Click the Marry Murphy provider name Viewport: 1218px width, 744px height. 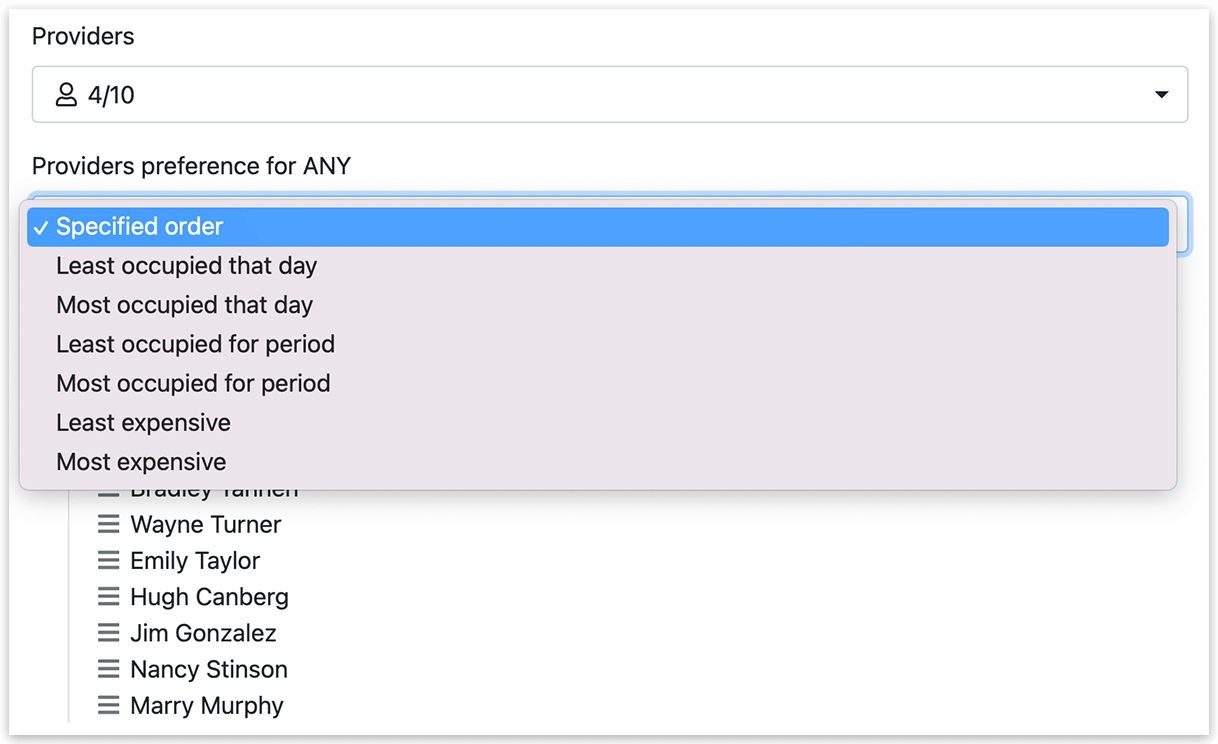coord(207,705)
